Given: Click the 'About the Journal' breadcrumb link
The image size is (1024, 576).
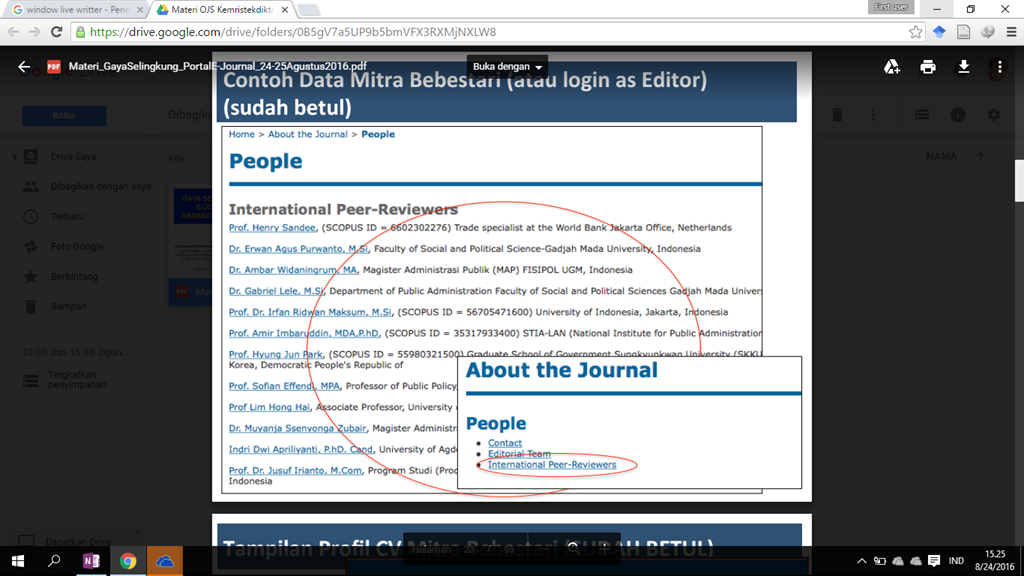Looking at the screenshot, I should point(308,135).
